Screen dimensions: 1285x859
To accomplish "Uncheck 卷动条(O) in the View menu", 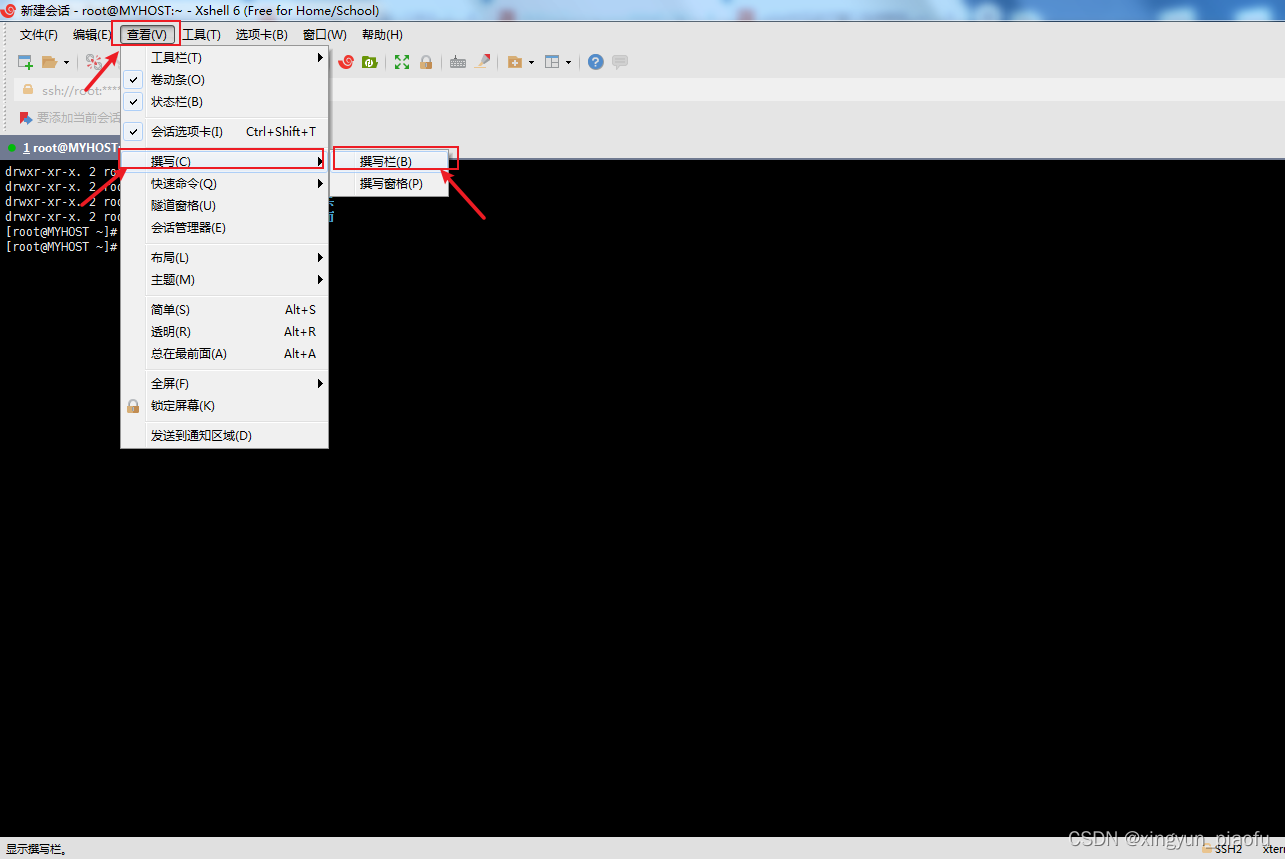I will (224, 80).
